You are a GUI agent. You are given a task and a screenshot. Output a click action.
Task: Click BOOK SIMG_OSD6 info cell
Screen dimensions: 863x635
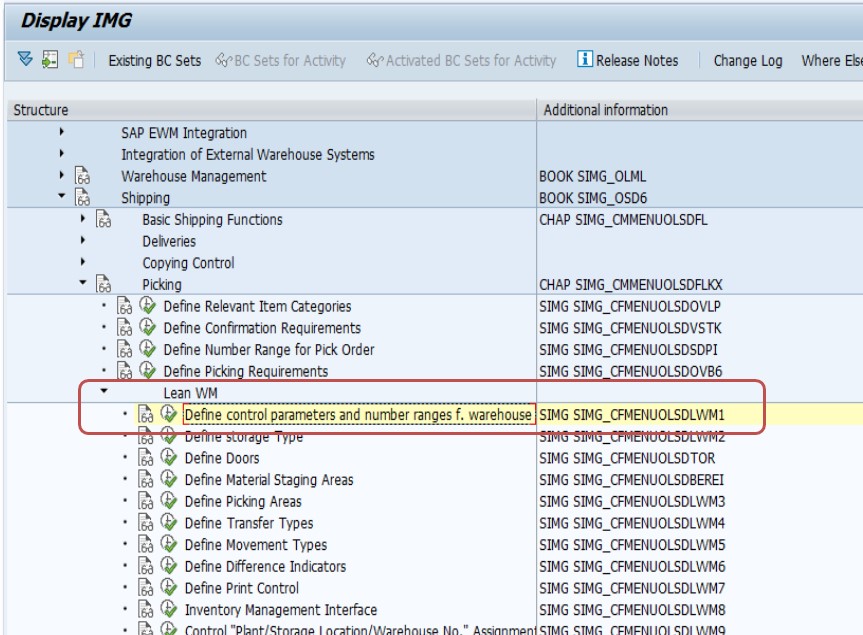(x=593, y=198)
